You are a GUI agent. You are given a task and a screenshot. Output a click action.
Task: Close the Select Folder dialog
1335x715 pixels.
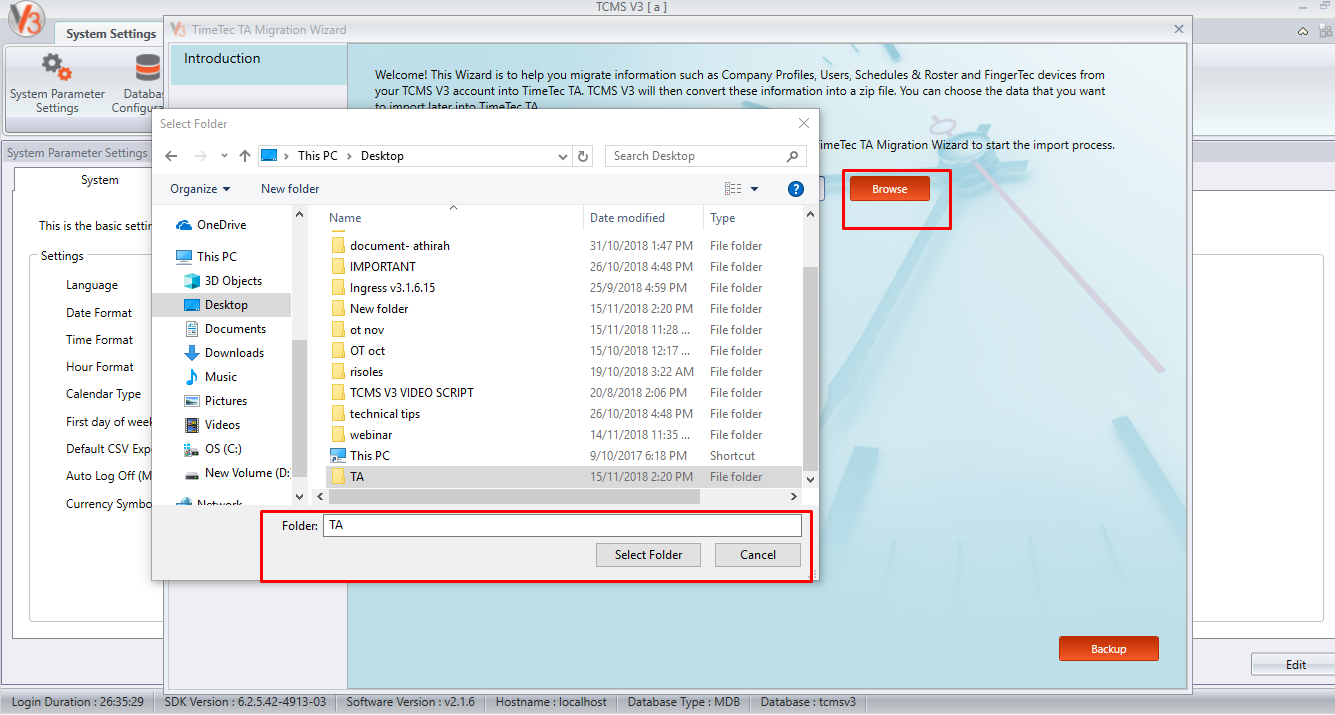pyautogui.click(x=803, y=124)
